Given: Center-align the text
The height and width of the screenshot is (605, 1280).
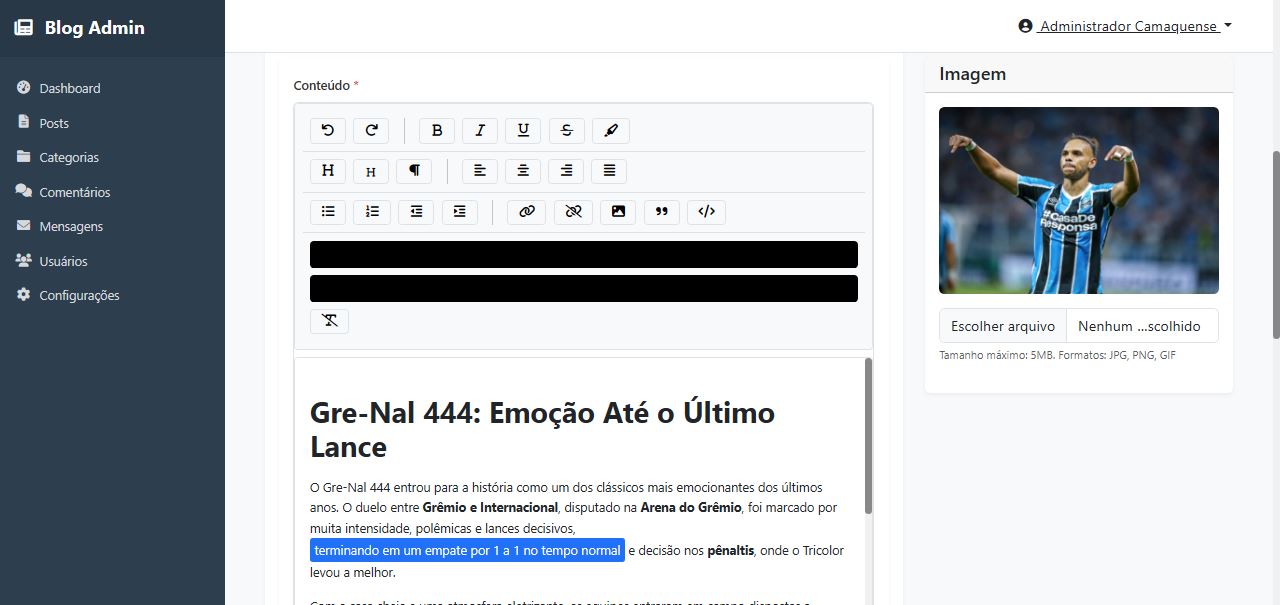Looking at the screenshot, I should point(523,171).
